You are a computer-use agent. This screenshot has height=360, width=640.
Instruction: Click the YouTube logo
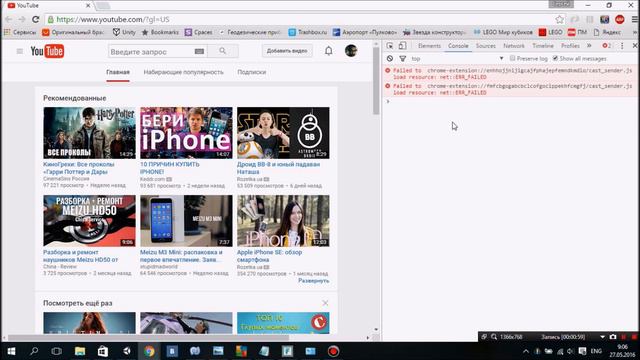(47, 51)
